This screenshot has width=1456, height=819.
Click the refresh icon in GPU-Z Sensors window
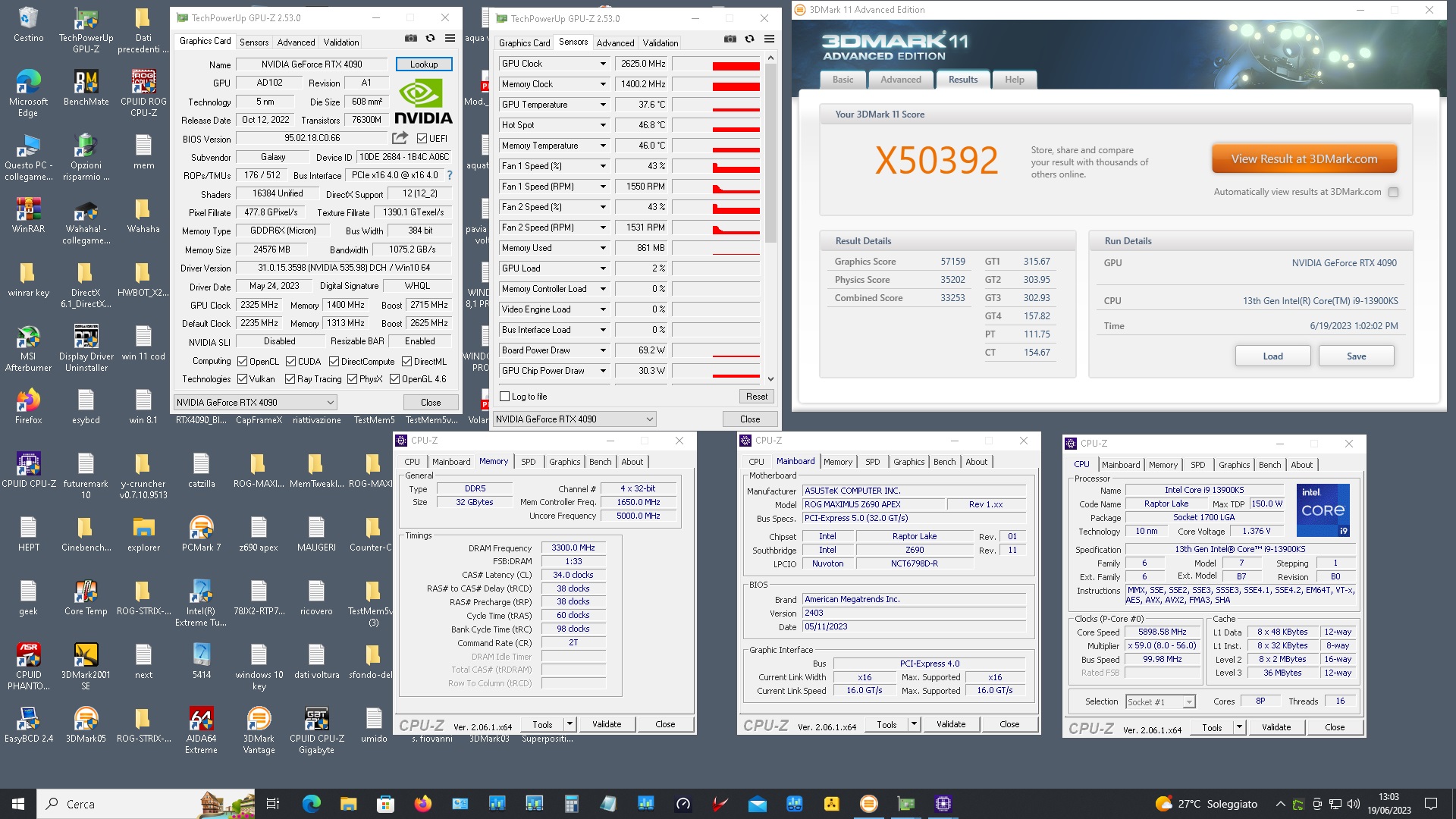[749, 39]
